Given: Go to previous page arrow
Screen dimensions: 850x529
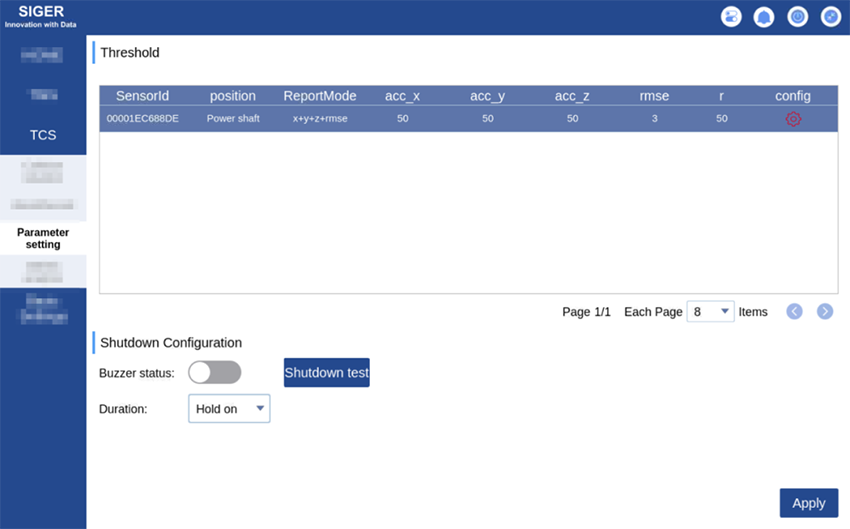Looking at the screenshot, I should 794,311.
